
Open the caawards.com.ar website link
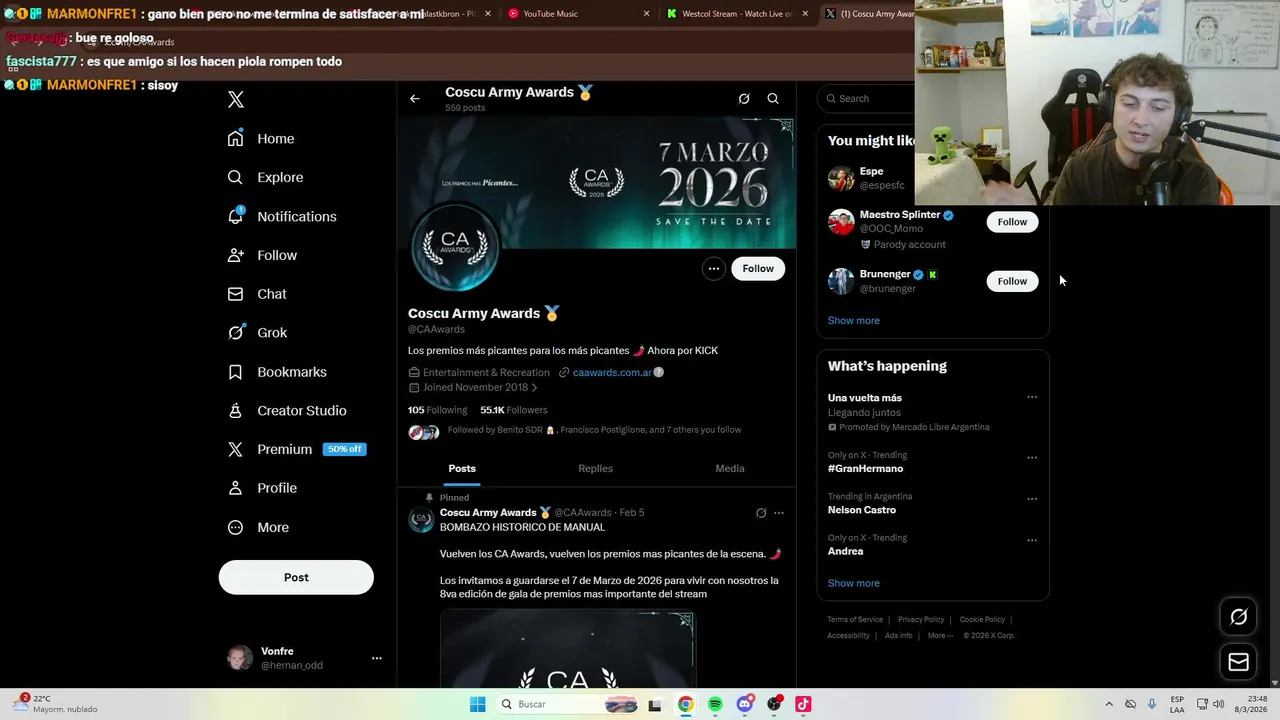[x=612, y=372]
